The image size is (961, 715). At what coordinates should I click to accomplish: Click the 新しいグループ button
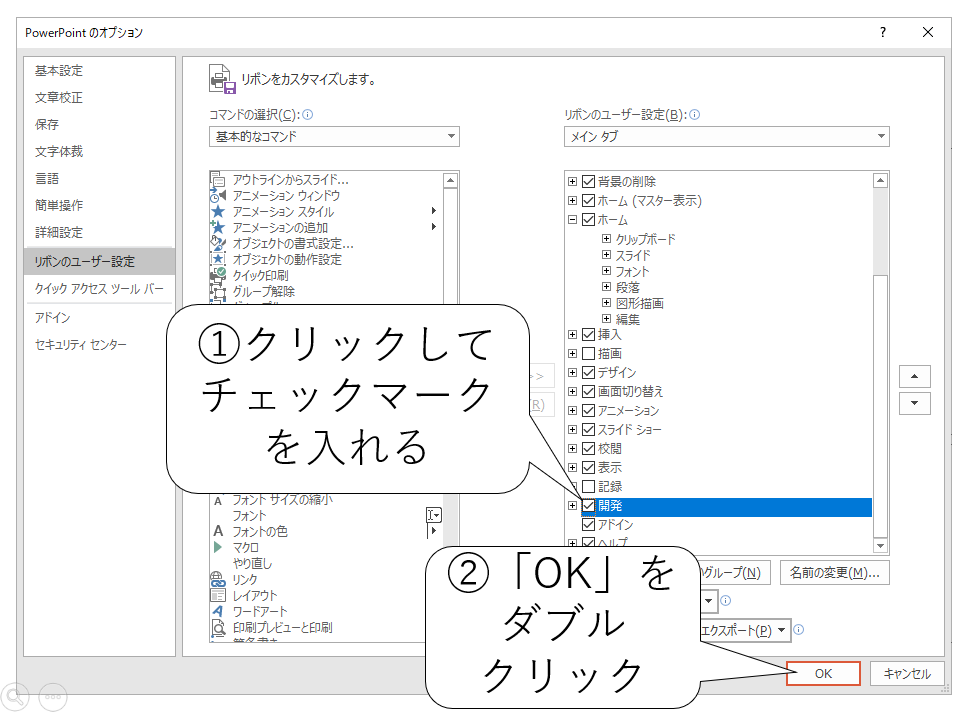734,573
